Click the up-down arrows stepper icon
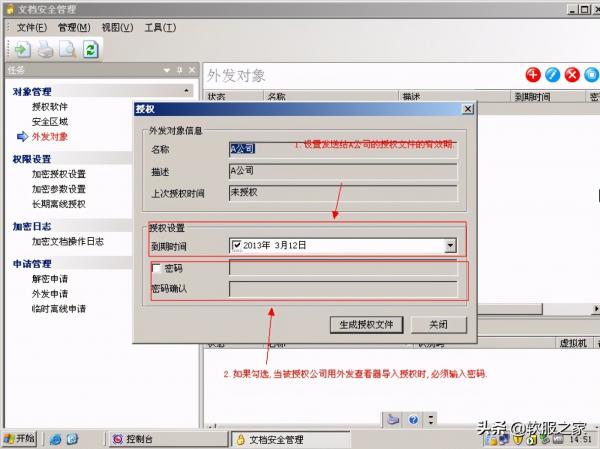This screenshot has width=600, height=449. point(431,420)
